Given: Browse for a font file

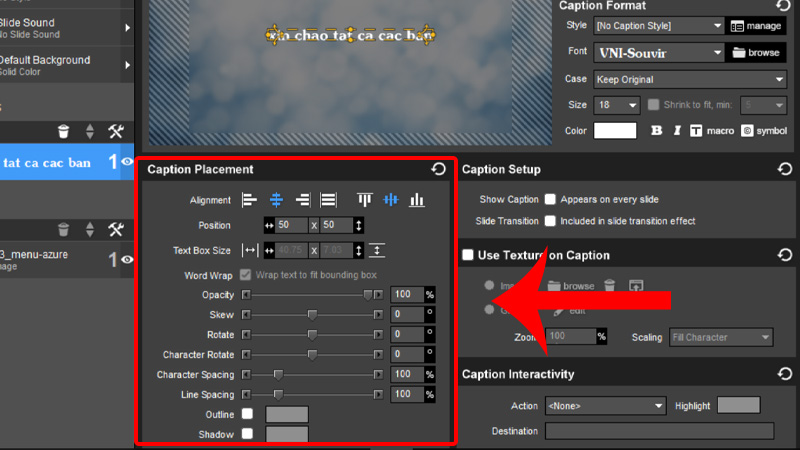Looking at the screenshot, I should 756,53.
